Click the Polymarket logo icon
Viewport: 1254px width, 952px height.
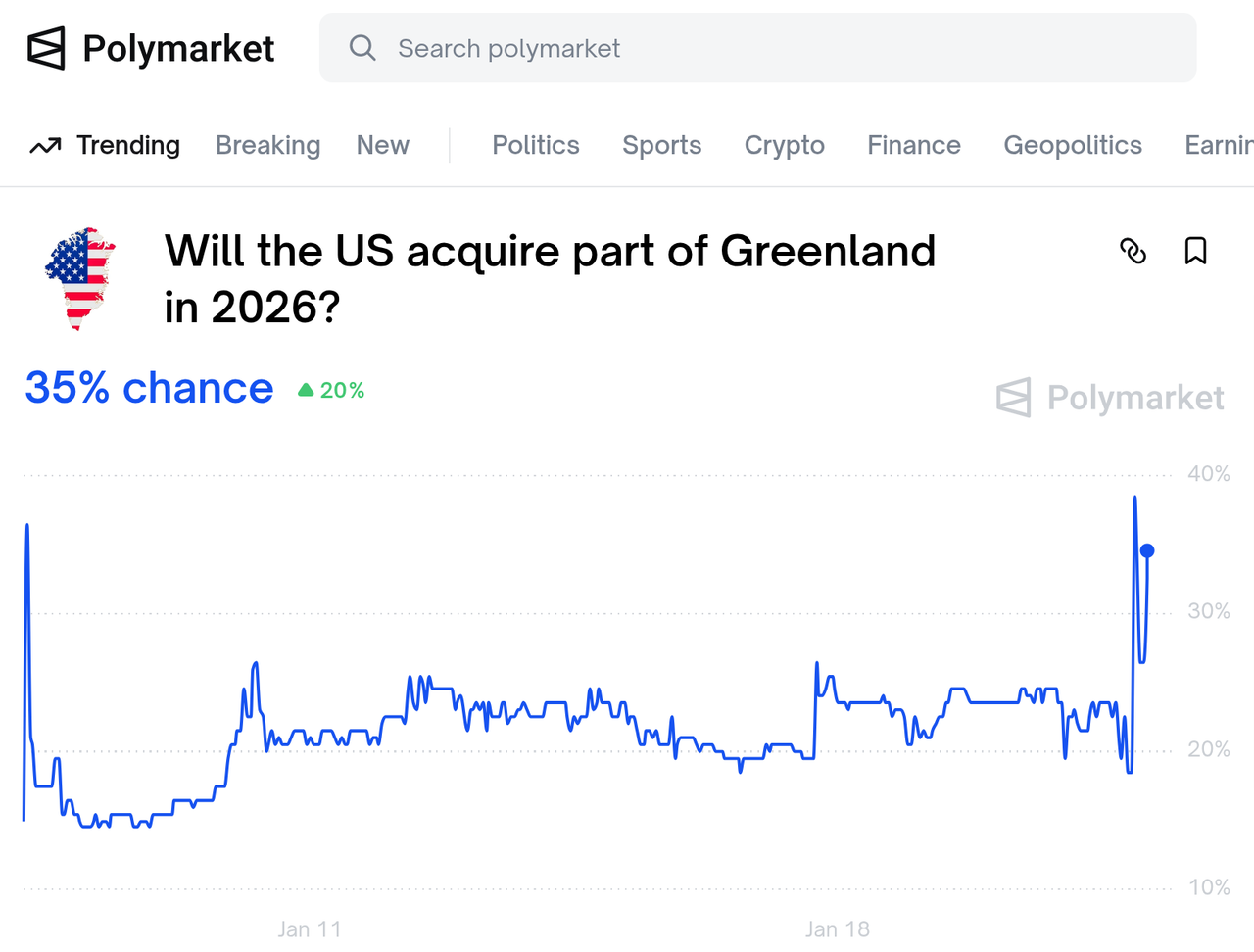click(x=46, y=48)
